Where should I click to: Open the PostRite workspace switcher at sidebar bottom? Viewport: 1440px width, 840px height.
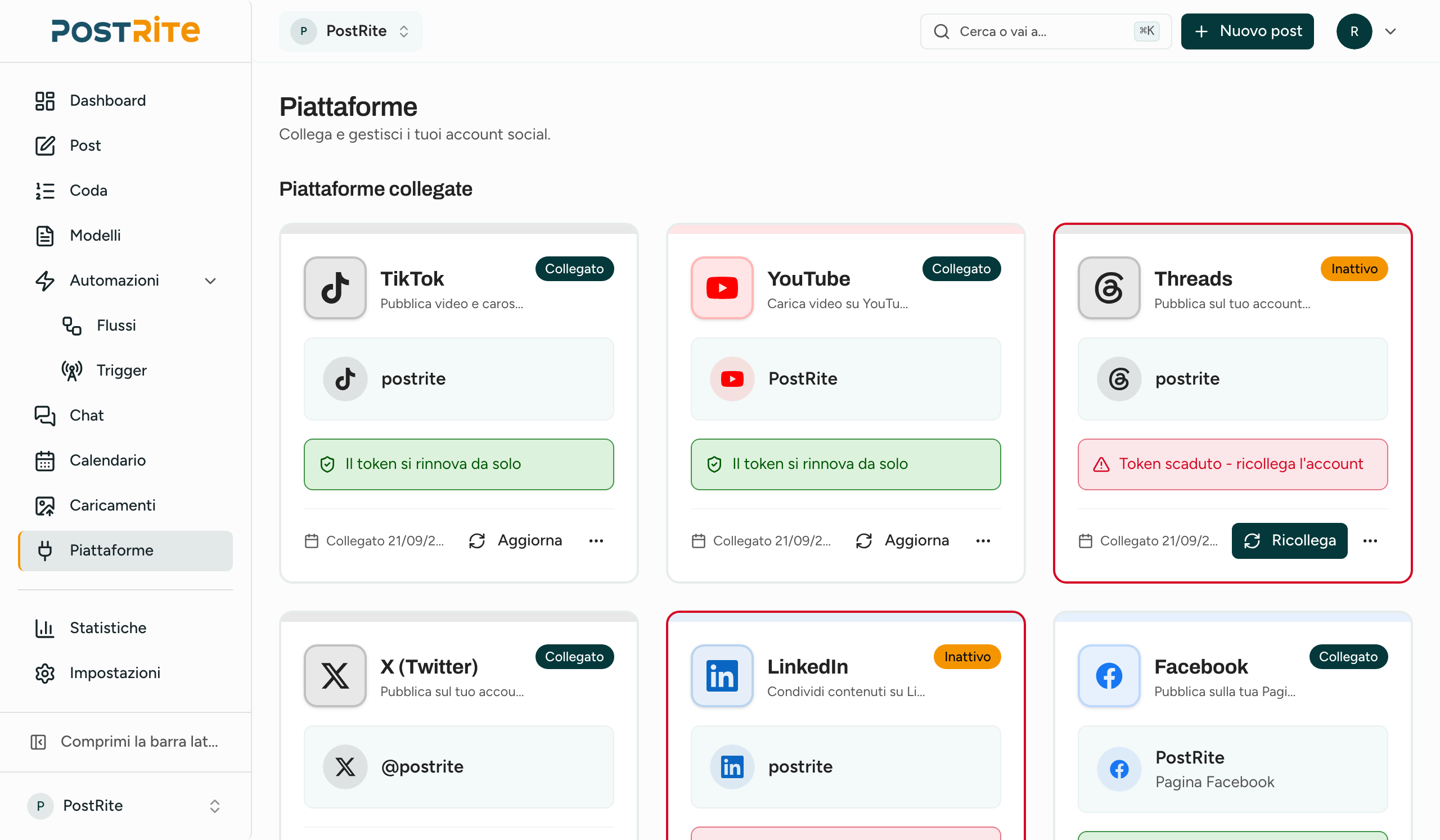coord(125,806)
